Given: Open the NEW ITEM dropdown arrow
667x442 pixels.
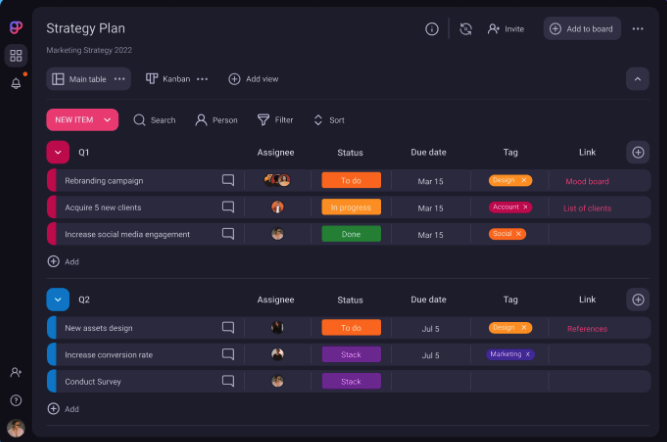Looking at the screenshot, I should coord(107,120).
